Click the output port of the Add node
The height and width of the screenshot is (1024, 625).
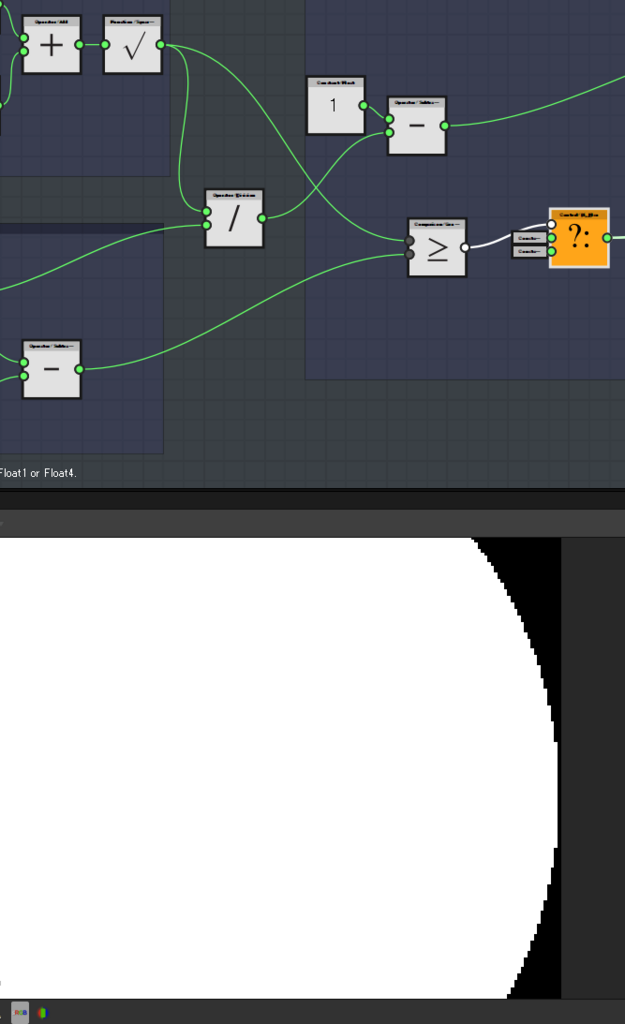click(79, 45)
